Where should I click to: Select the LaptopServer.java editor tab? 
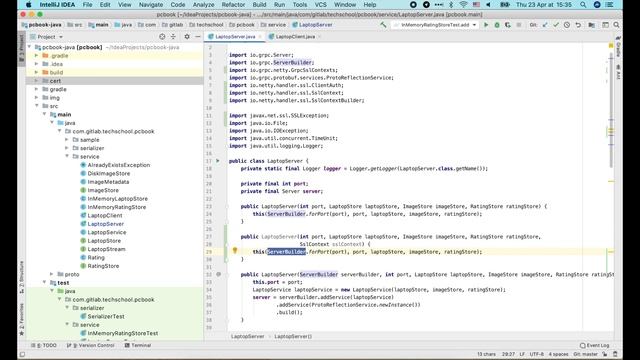click(235, 37)
